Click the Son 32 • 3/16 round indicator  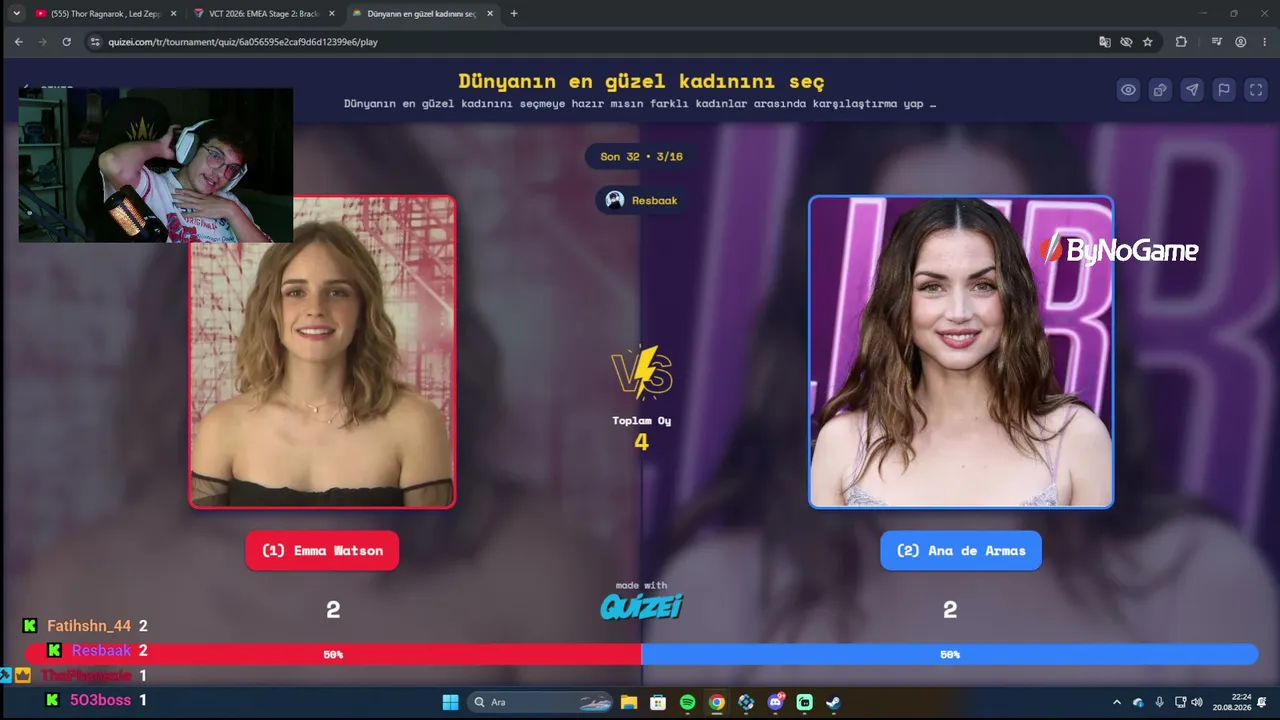coord(641,157)
